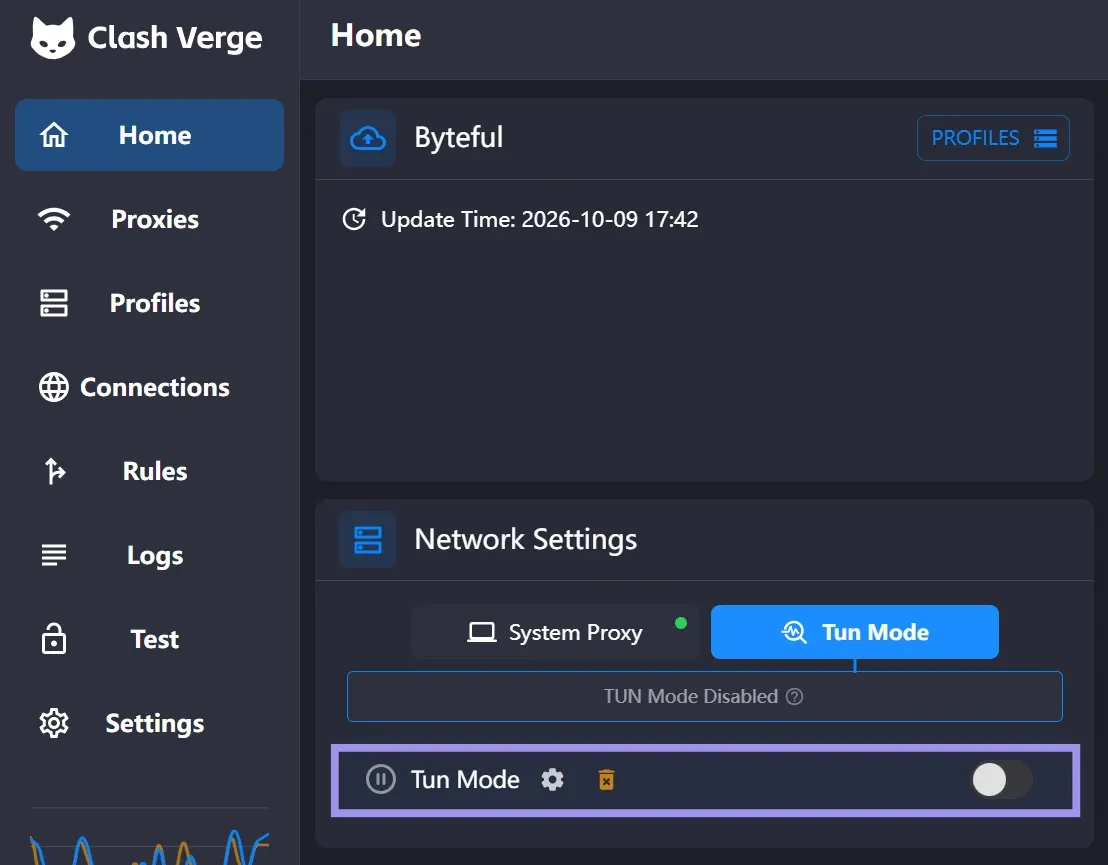Go to the Proxies section
Viewport: 1108px width, 865px height.
pyautogui.click(x=149, y=219)
